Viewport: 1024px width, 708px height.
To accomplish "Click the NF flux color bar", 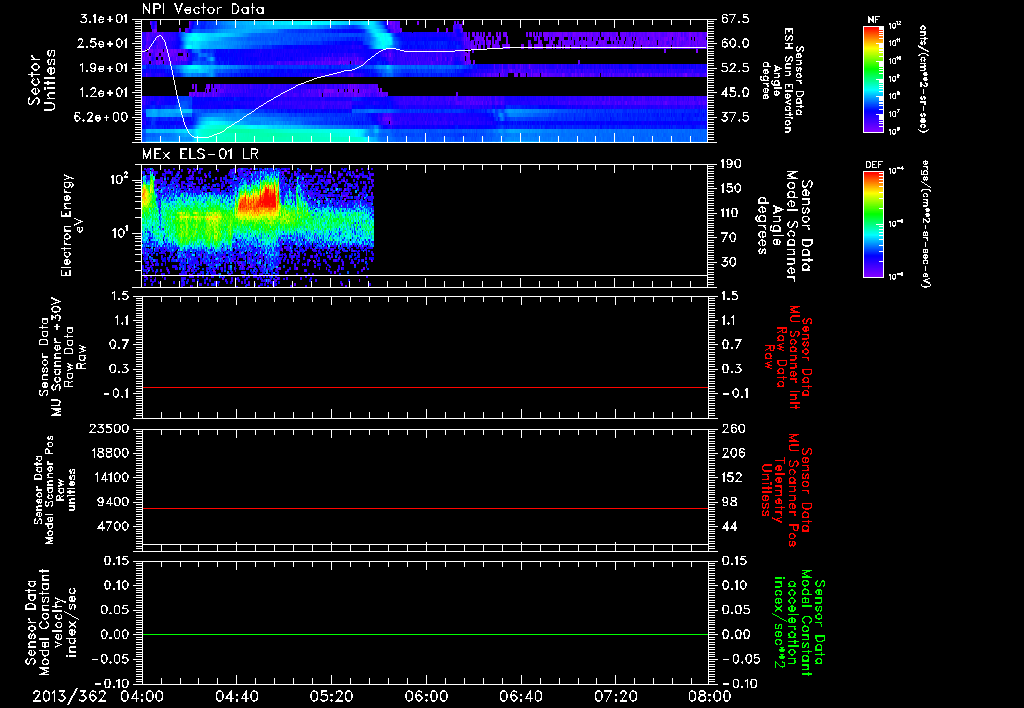I will [874, 79].
